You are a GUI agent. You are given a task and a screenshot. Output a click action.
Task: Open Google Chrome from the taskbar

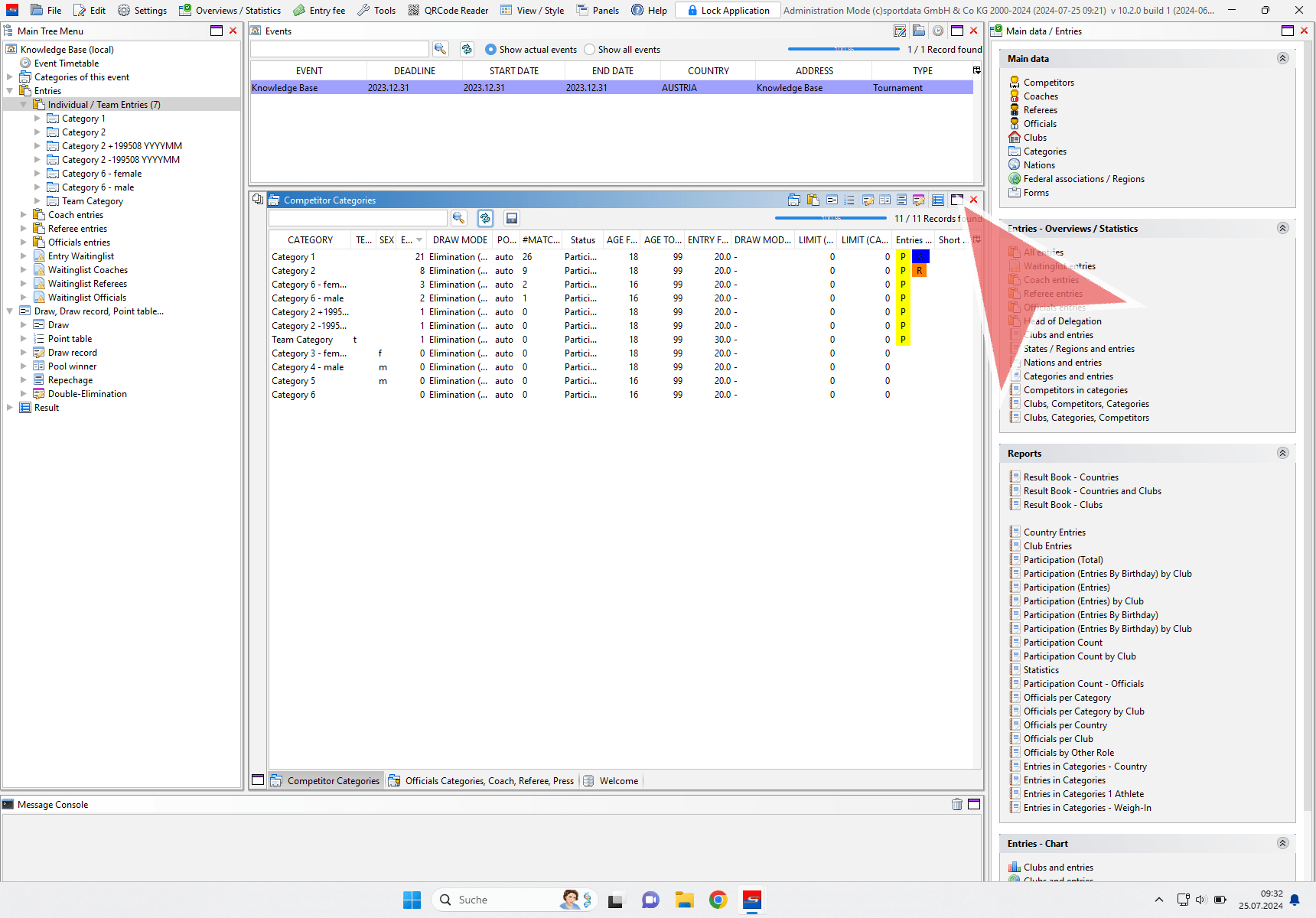[x=718, y=900]
